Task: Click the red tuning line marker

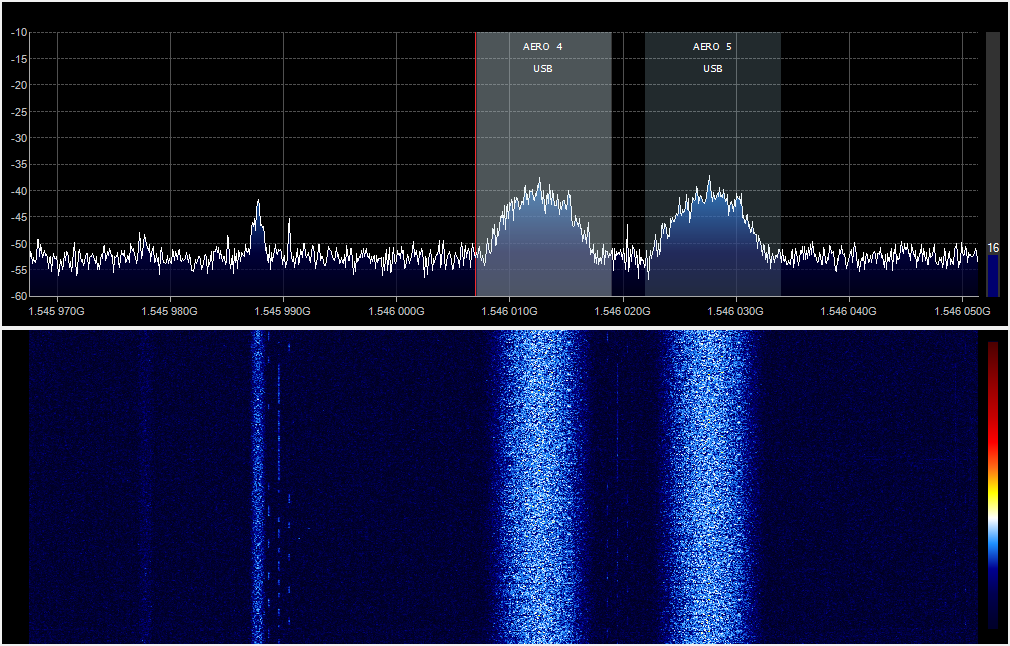Action: [476, 164]
